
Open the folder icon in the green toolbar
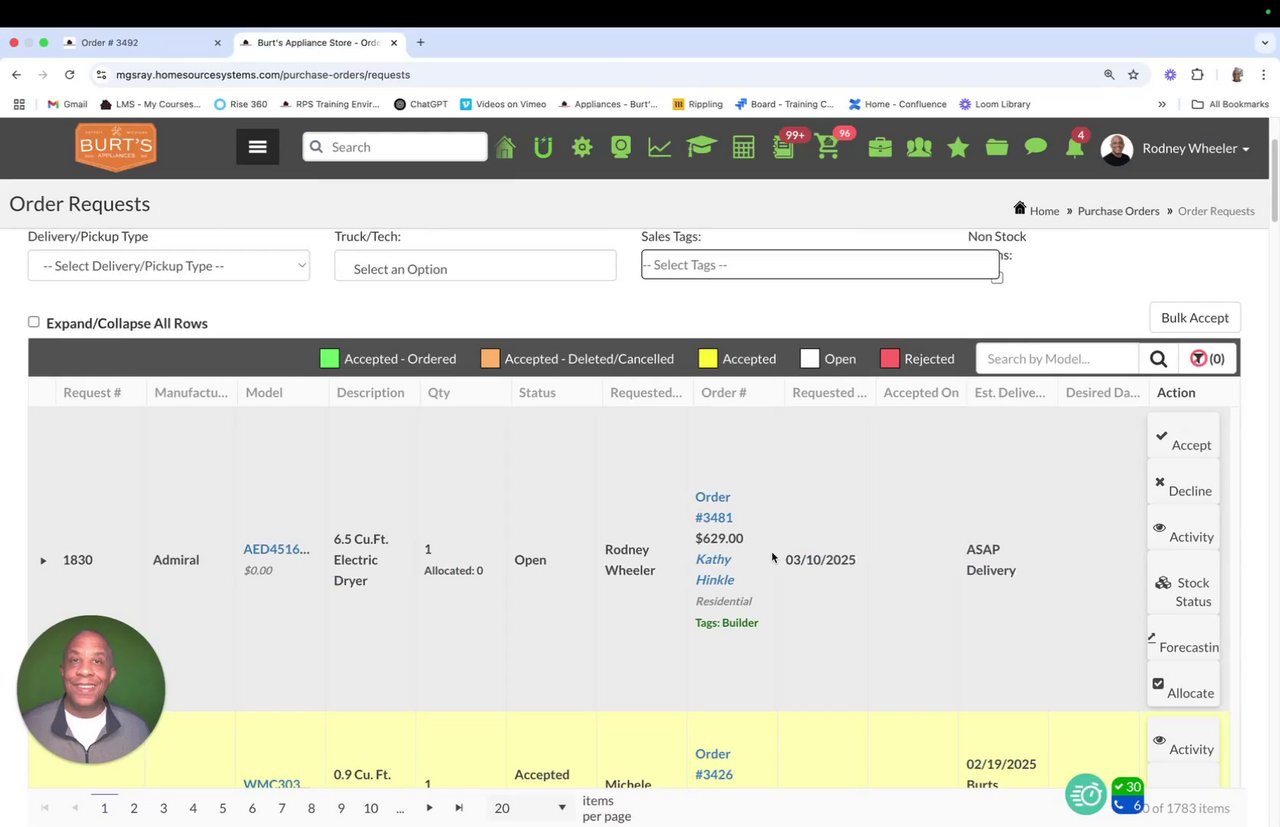997,148
